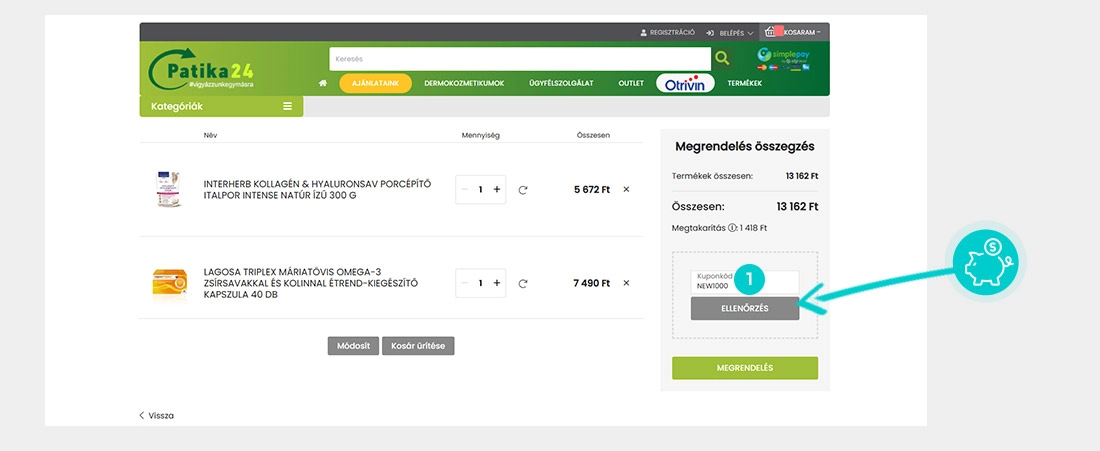Image resolution: width=1100 pixels, height=451 pixels.
Task: Click the SimplePay logo
Action: [785, 59]
